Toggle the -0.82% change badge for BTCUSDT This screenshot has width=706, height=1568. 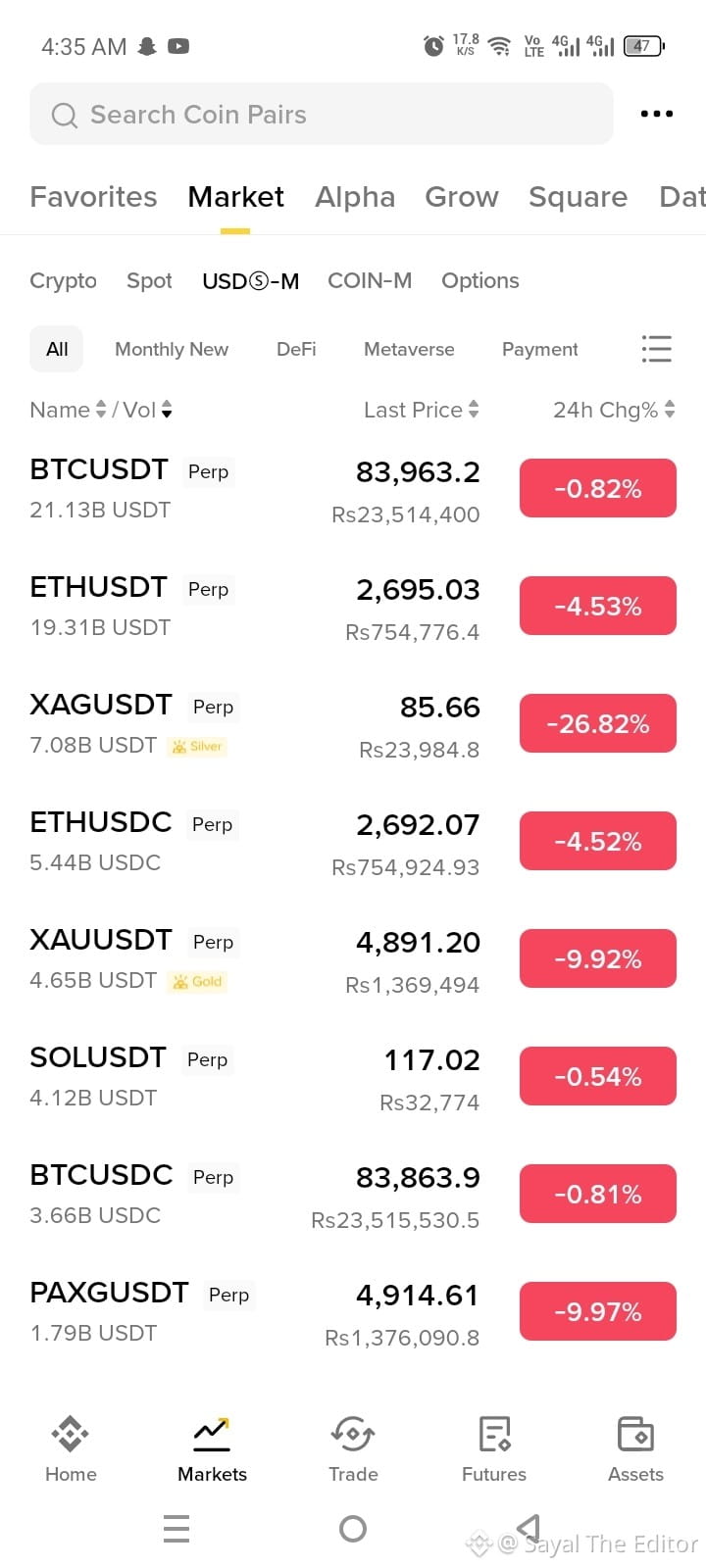point(598,488)
